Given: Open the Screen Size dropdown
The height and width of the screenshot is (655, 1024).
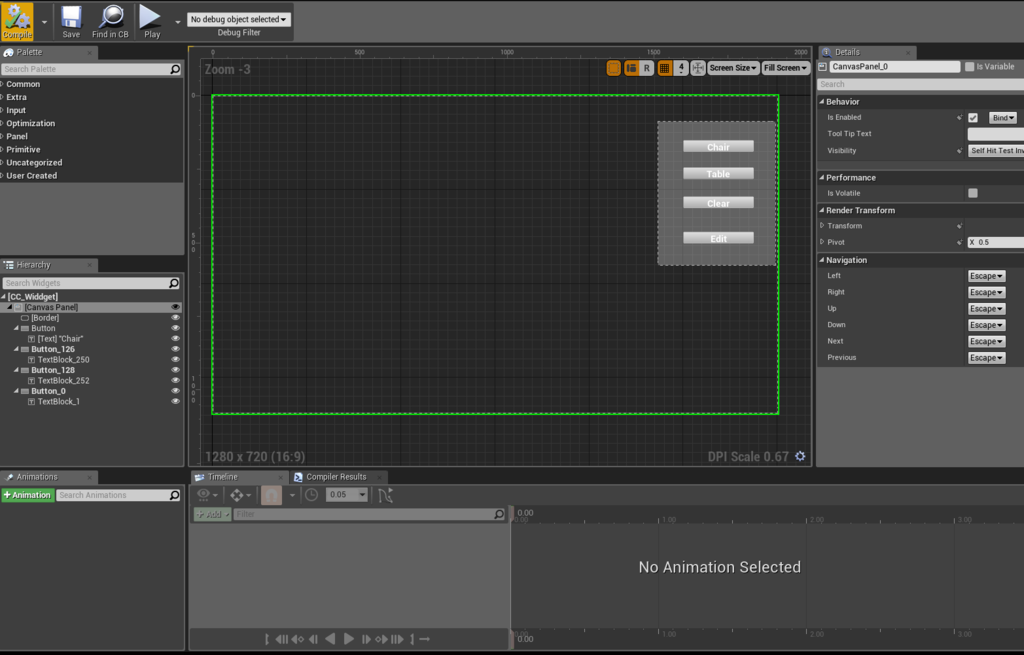Looking at the screenshot, I should [733, 68].
